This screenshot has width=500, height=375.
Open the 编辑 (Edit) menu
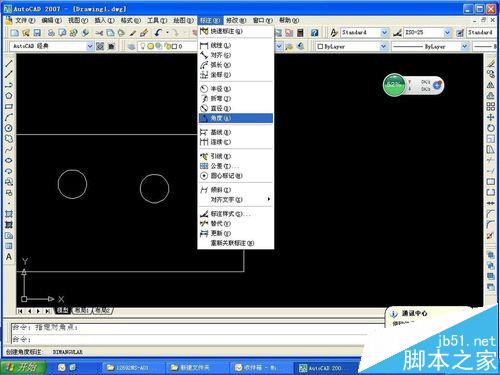51,21
